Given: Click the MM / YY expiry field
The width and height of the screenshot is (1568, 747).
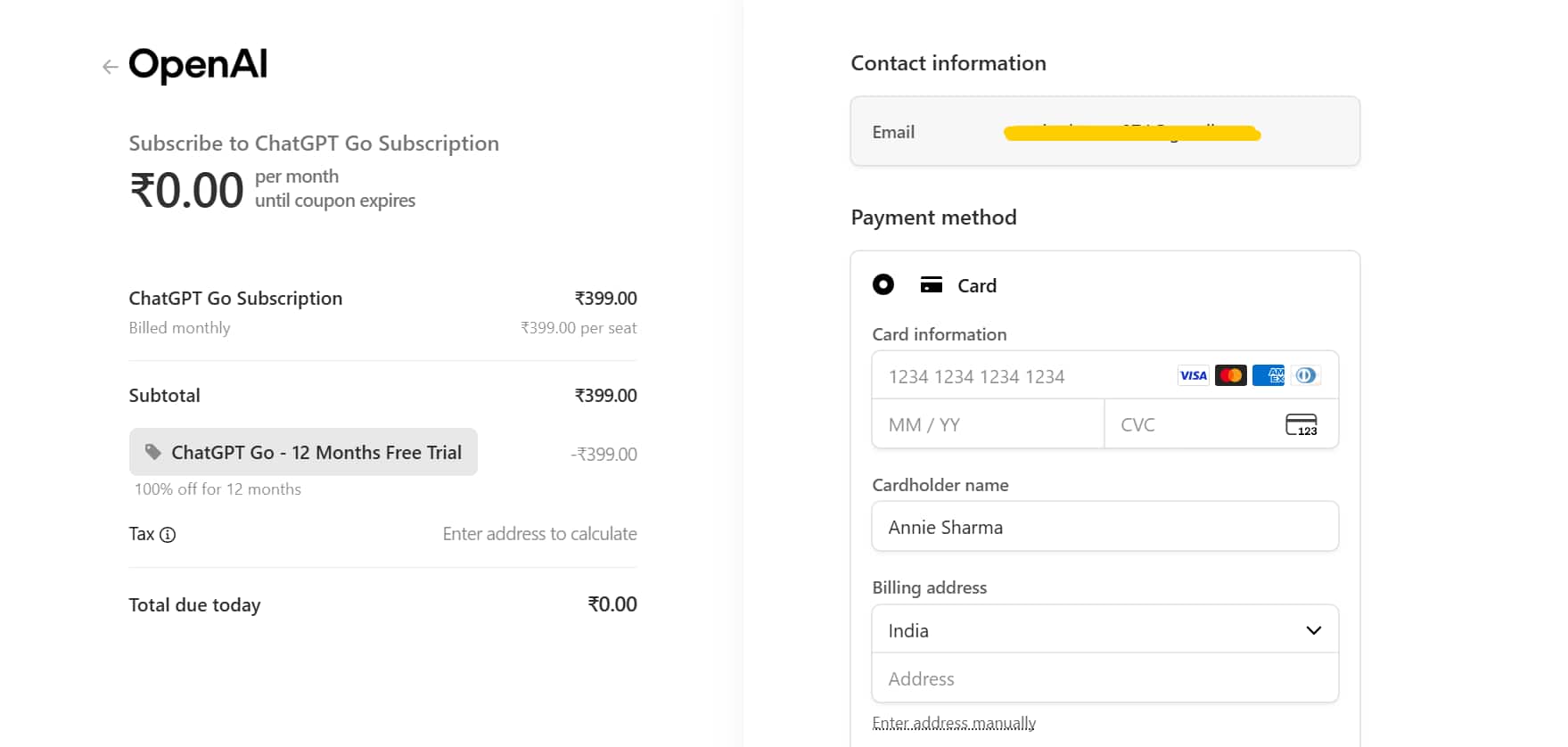Looking at the screenshot, I should 988,424.
